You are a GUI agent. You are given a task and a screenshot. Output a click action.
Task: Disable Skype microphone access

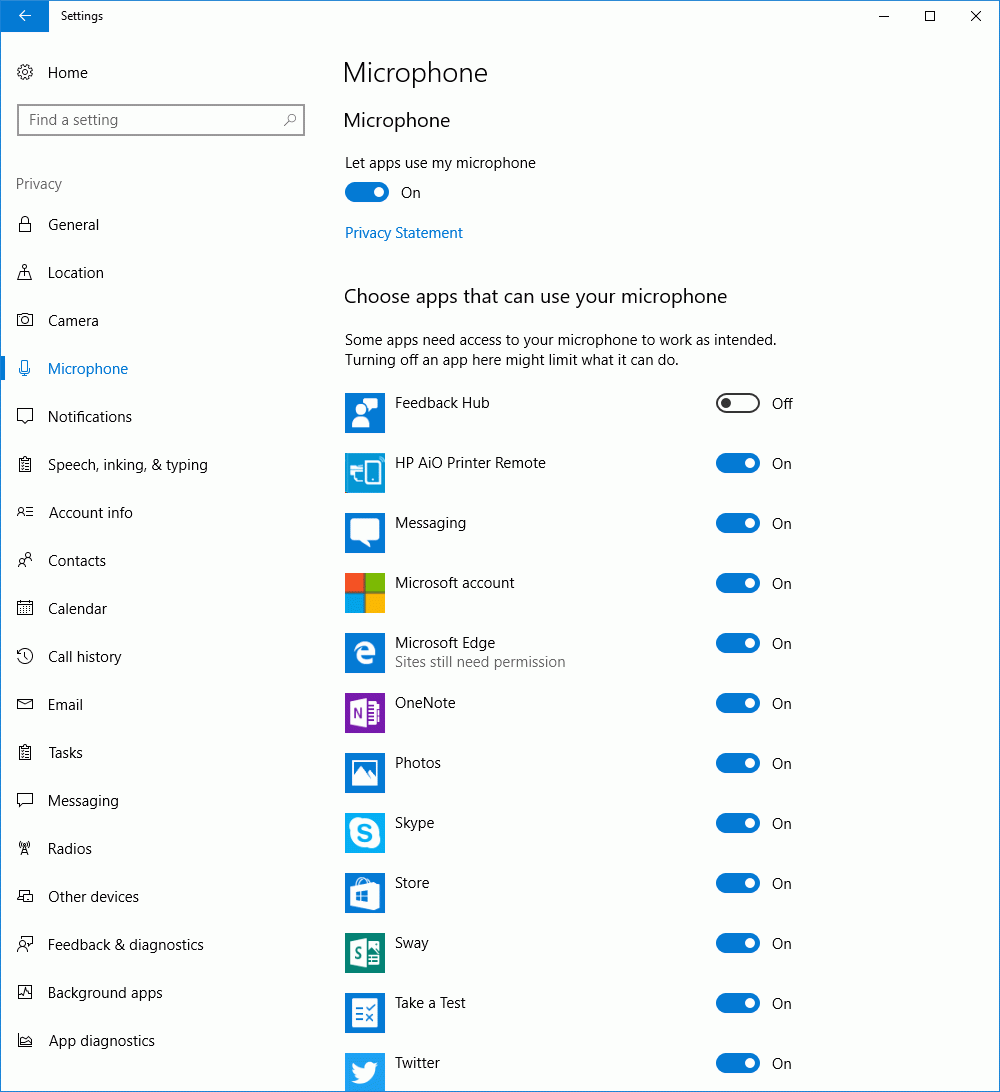click(x=737, y=822)
